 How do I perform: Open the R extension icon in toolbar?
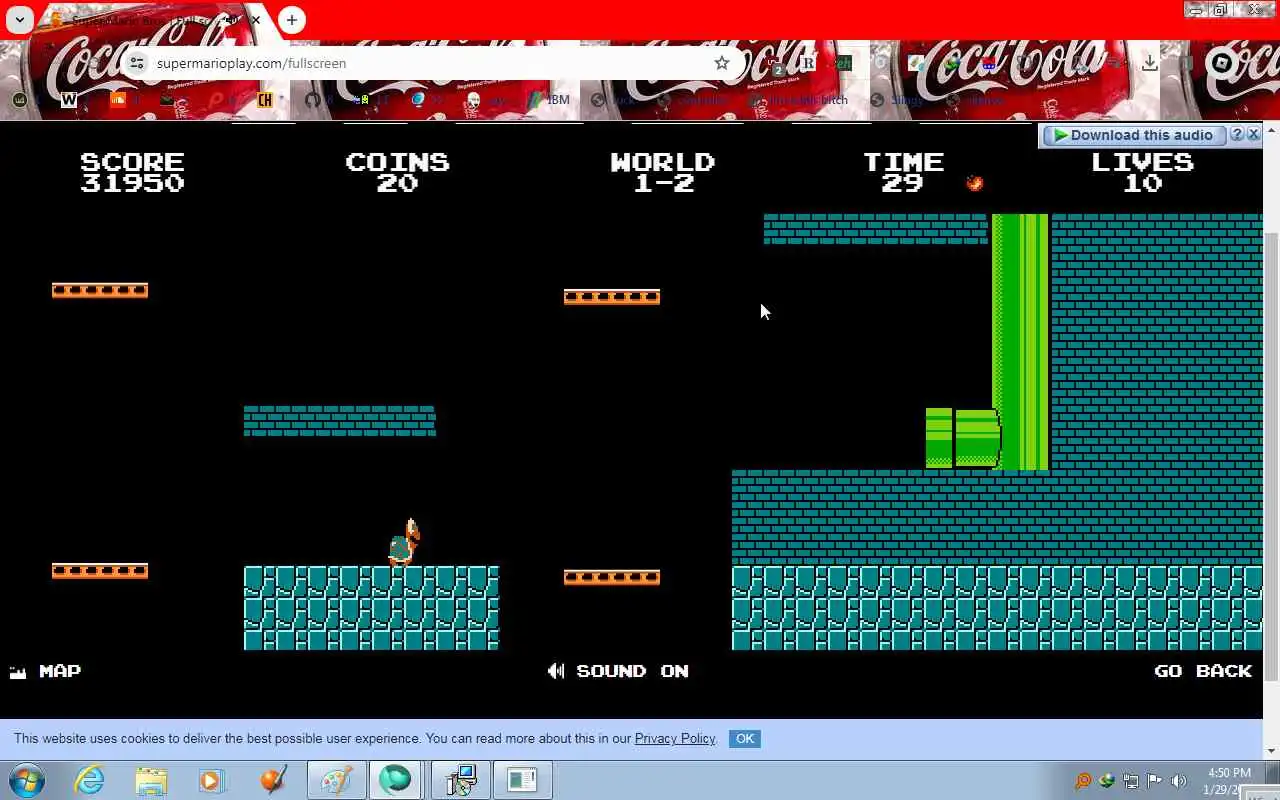(808, 63)
